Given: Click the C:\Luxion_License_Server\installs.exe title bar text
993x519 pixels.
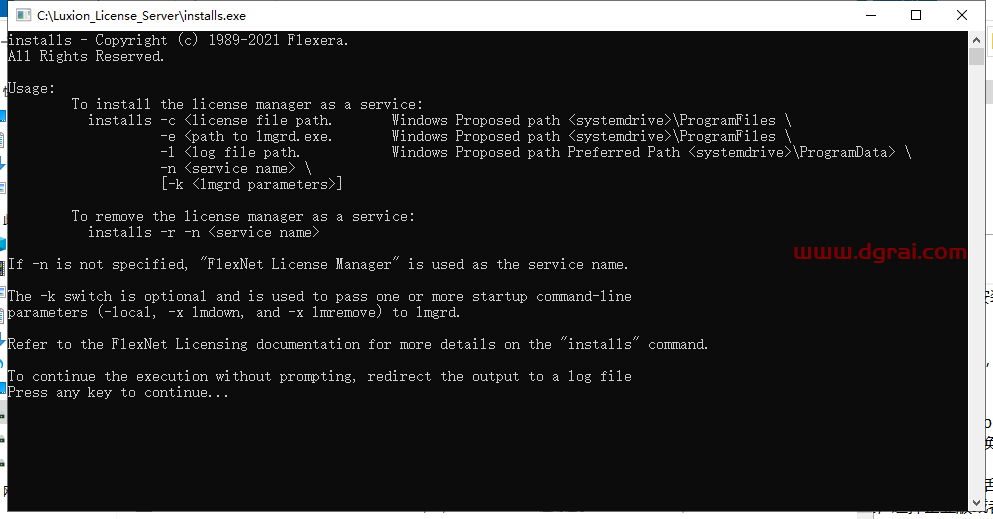Looking at the screenshot, I should [141, 16].
